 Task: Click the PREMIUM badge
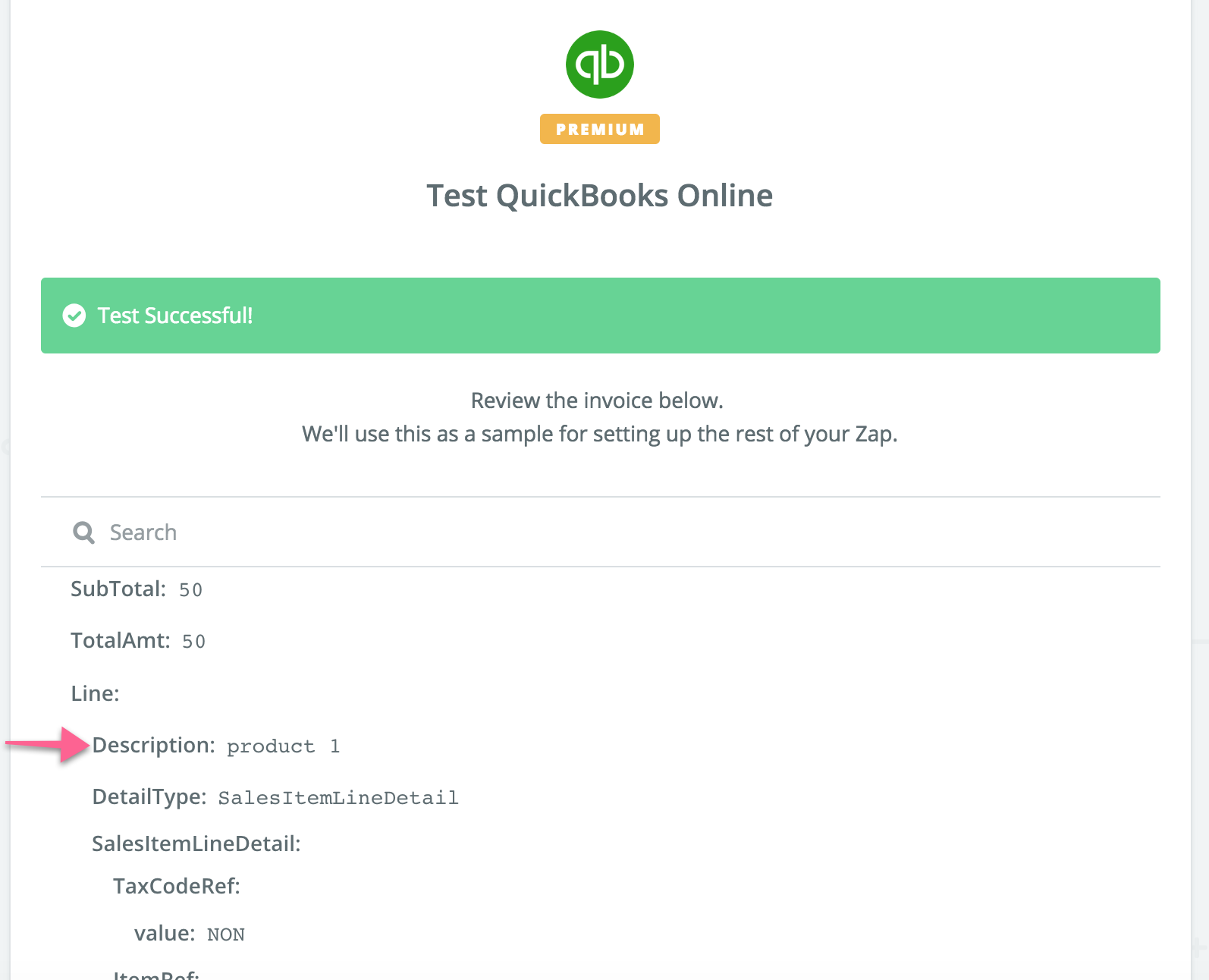tap(599, 129)
